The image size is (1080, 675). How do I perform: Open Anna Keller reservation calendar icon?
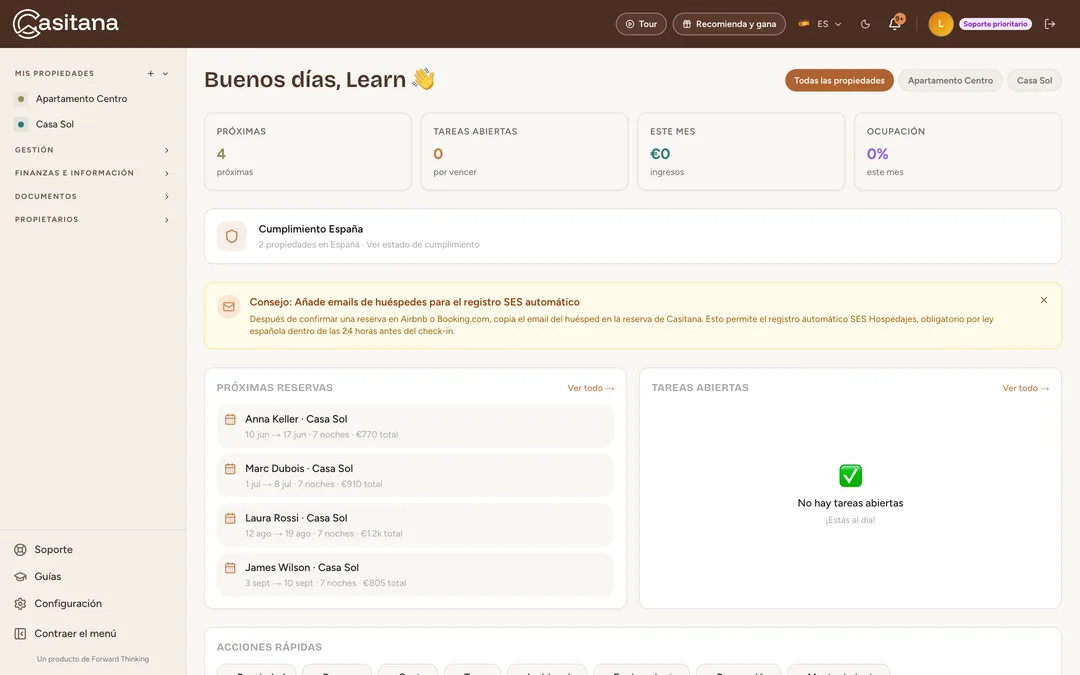[230, 419]
